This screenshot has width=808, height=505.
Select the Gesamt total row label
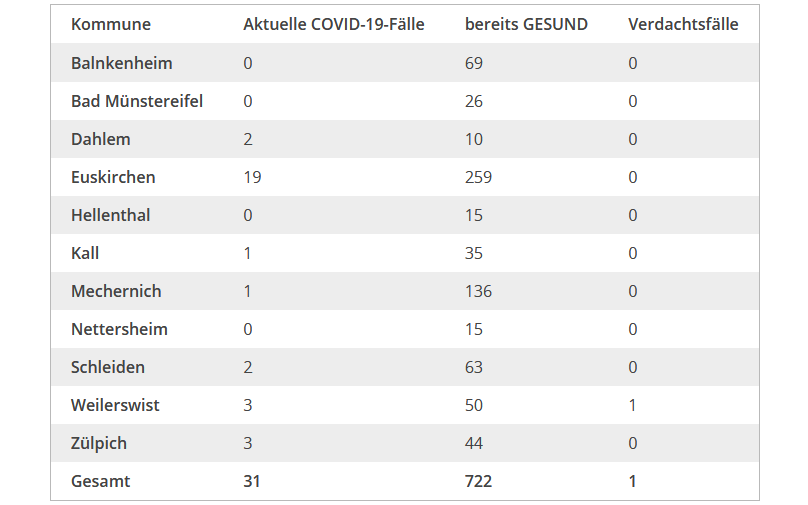(101, 481)
